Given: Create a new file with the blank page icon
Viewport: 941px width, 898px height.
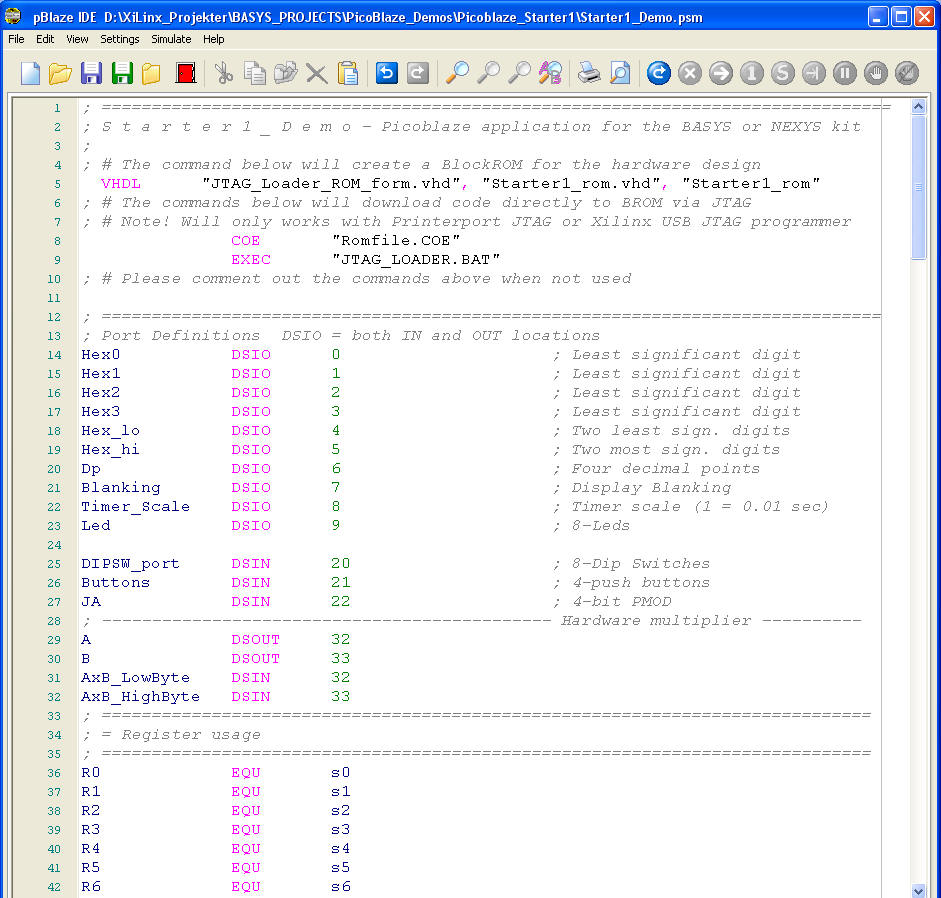Looking at the screenshot, I should point(30,73).
